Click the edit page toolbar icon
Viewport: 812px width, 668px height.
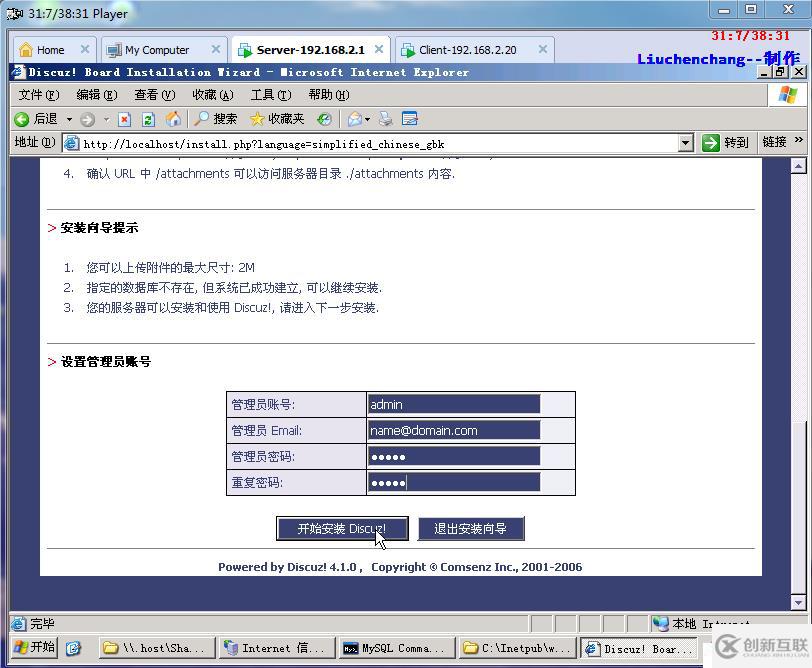point(410,119)
